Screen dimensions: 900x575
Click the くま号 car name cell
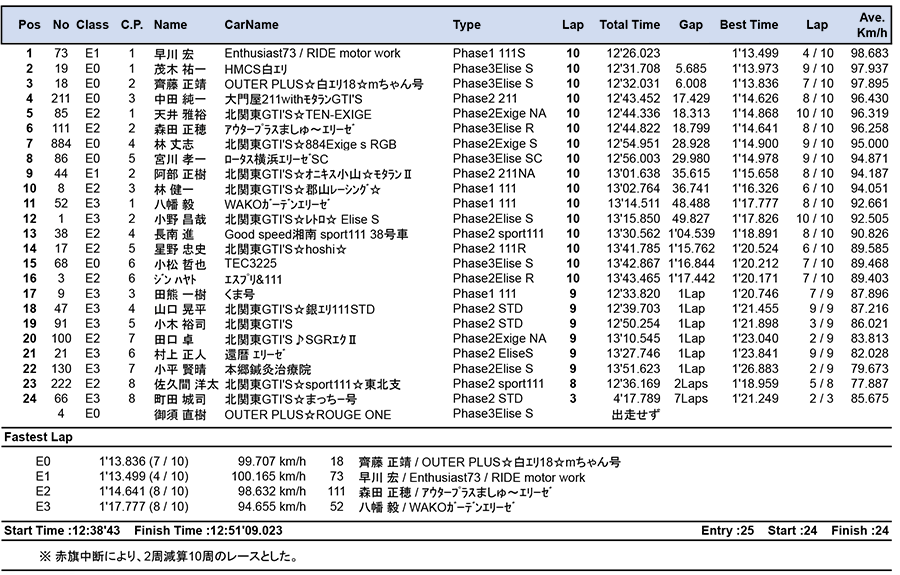point(241,294)
